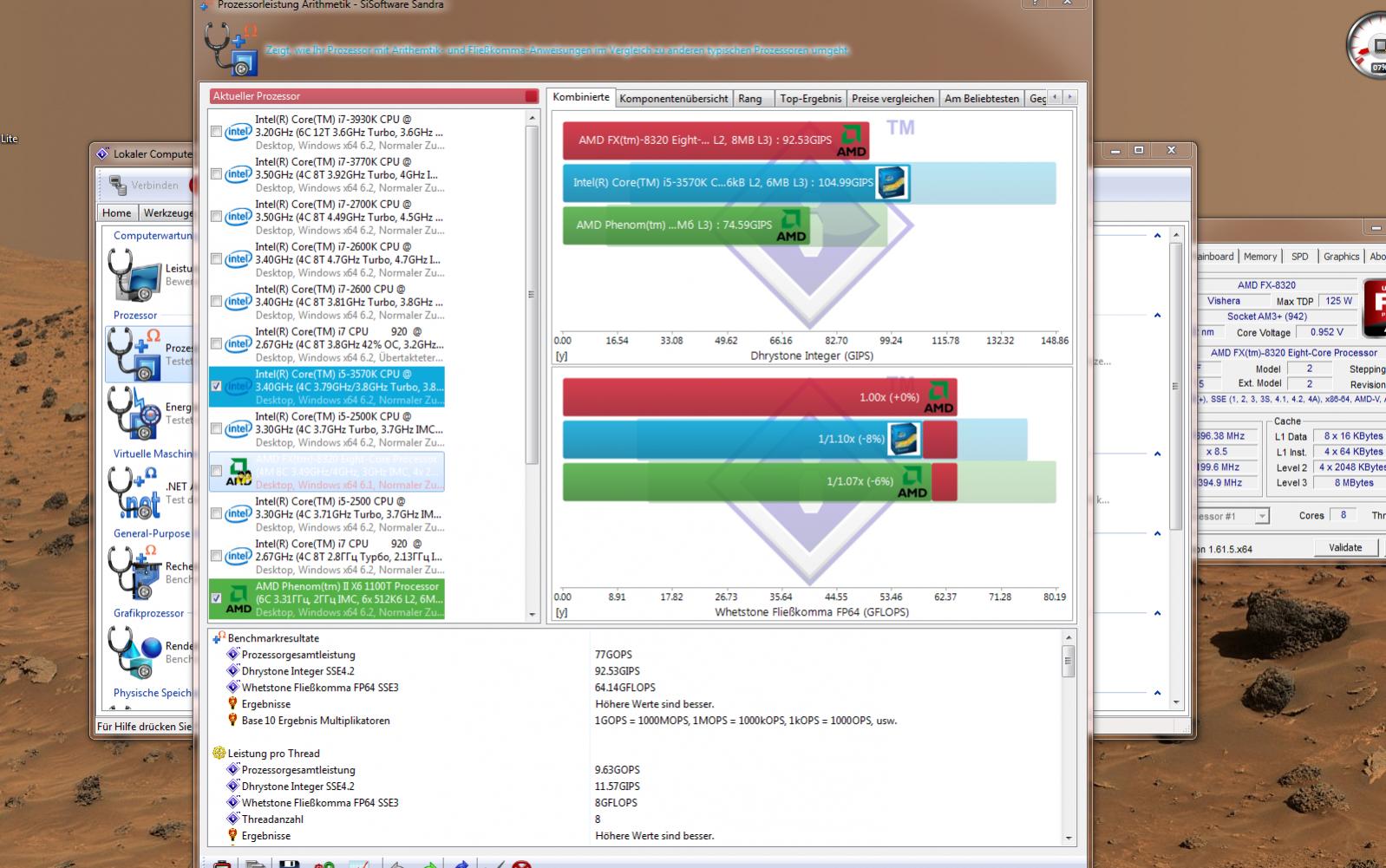The height and width of the screenshot is (868, 1386).
Task: Open the Grafikprozessor Rendering benchmark icon
Action: (133, 652)
